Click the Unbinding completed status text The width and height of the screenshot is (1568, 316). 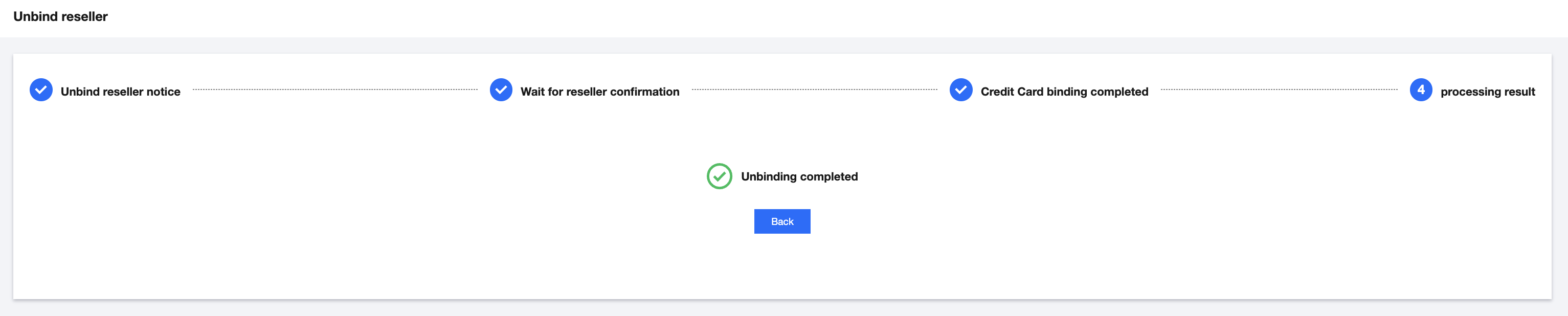tap(799, 176)
